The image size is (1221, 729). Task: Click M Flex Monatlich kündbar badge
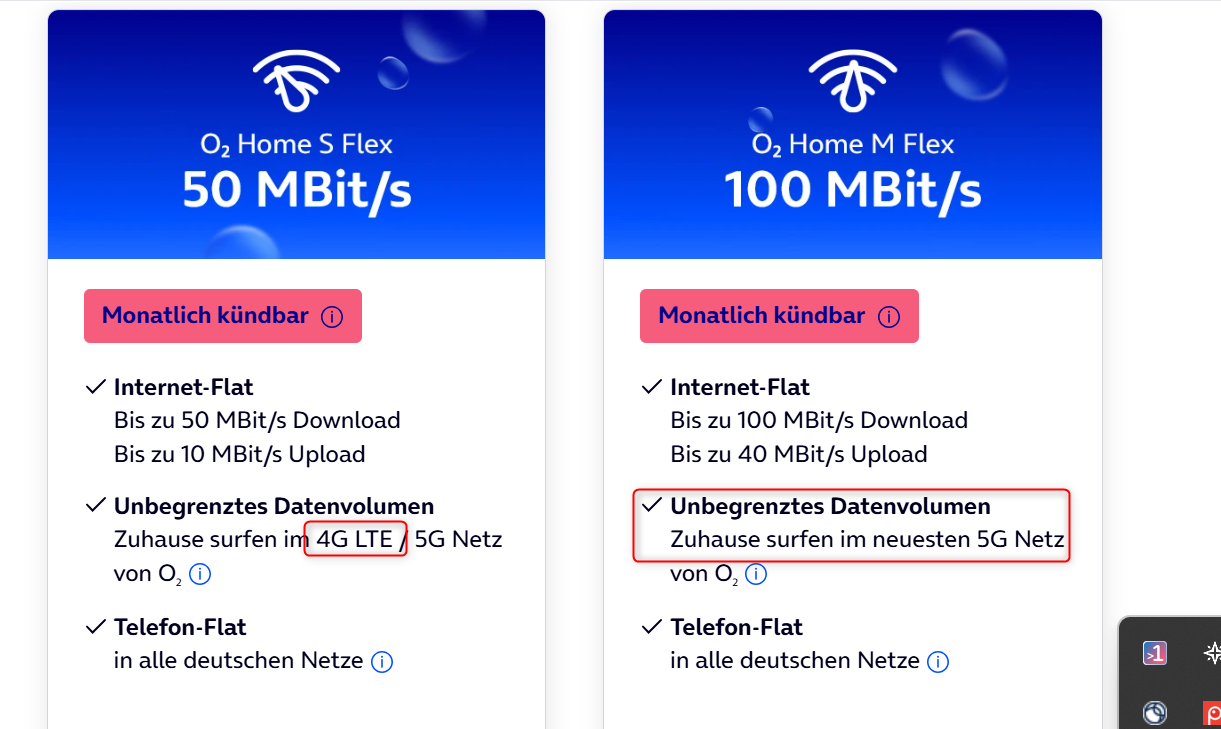pyautogui.click(x=779, y=316)
